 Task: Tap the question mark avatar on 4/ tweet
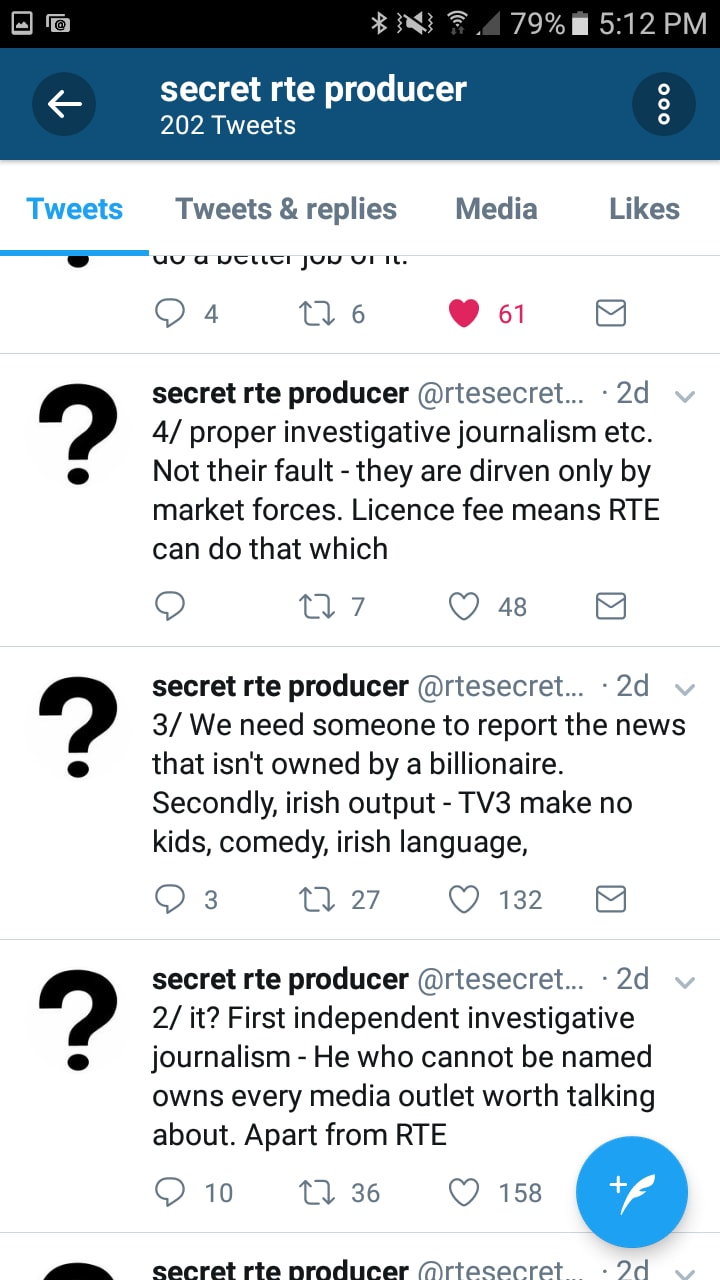tap(78, 432)
